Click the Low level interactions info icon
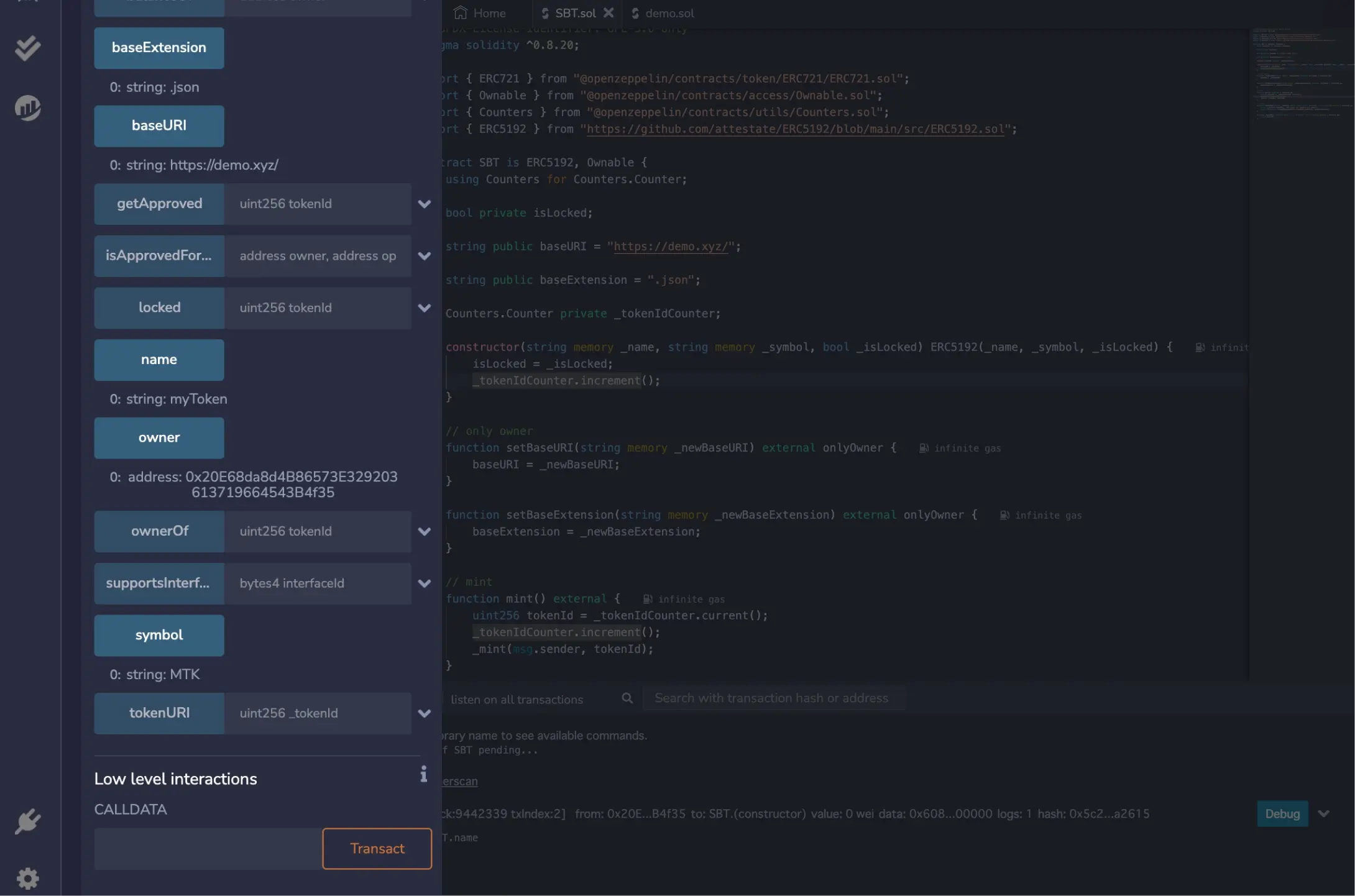The height and width of the screenshot is (896, 1355). tap(423, 774)
